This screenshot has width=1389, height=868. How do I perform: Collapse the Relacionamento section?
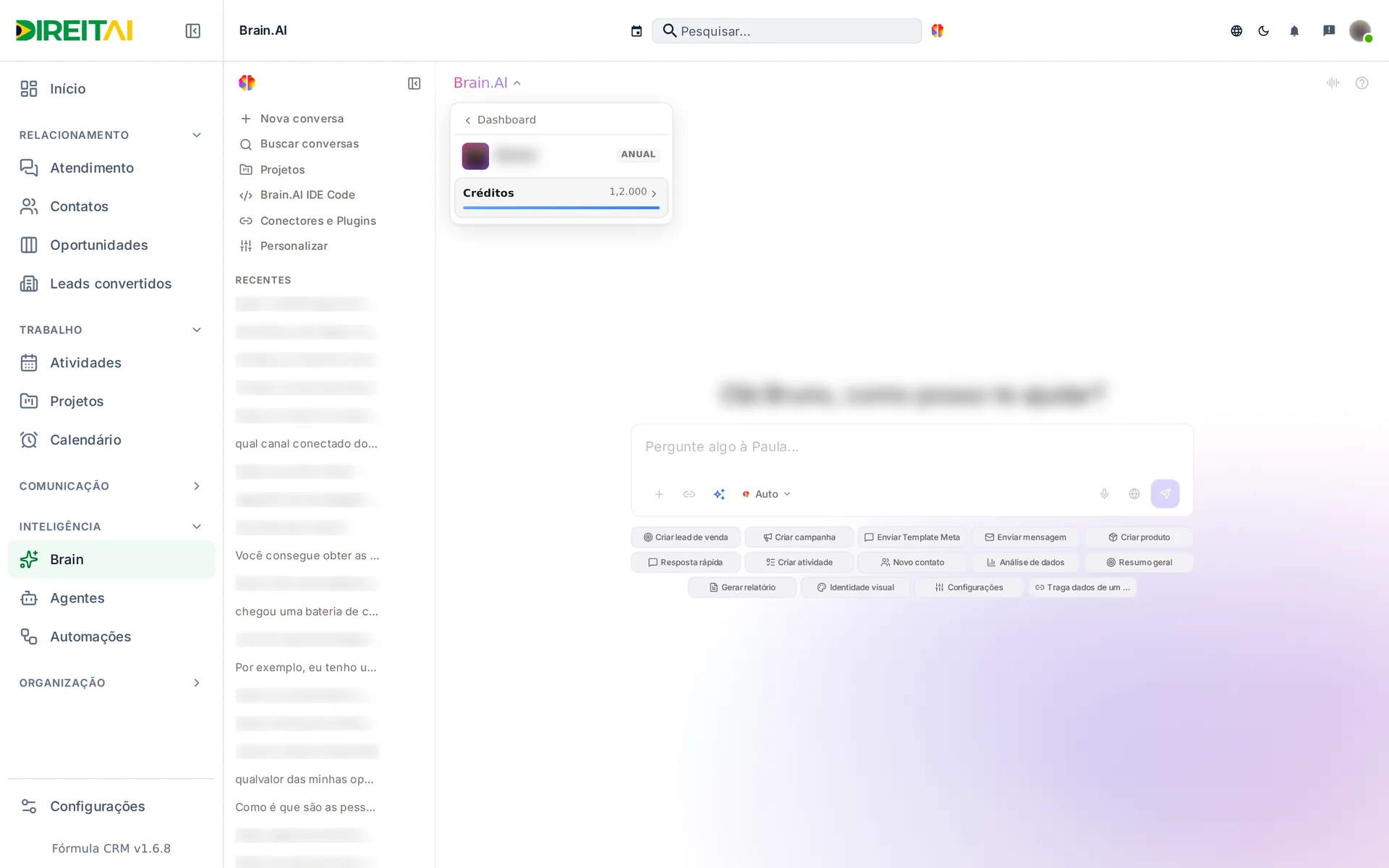(x=196, y=135)
